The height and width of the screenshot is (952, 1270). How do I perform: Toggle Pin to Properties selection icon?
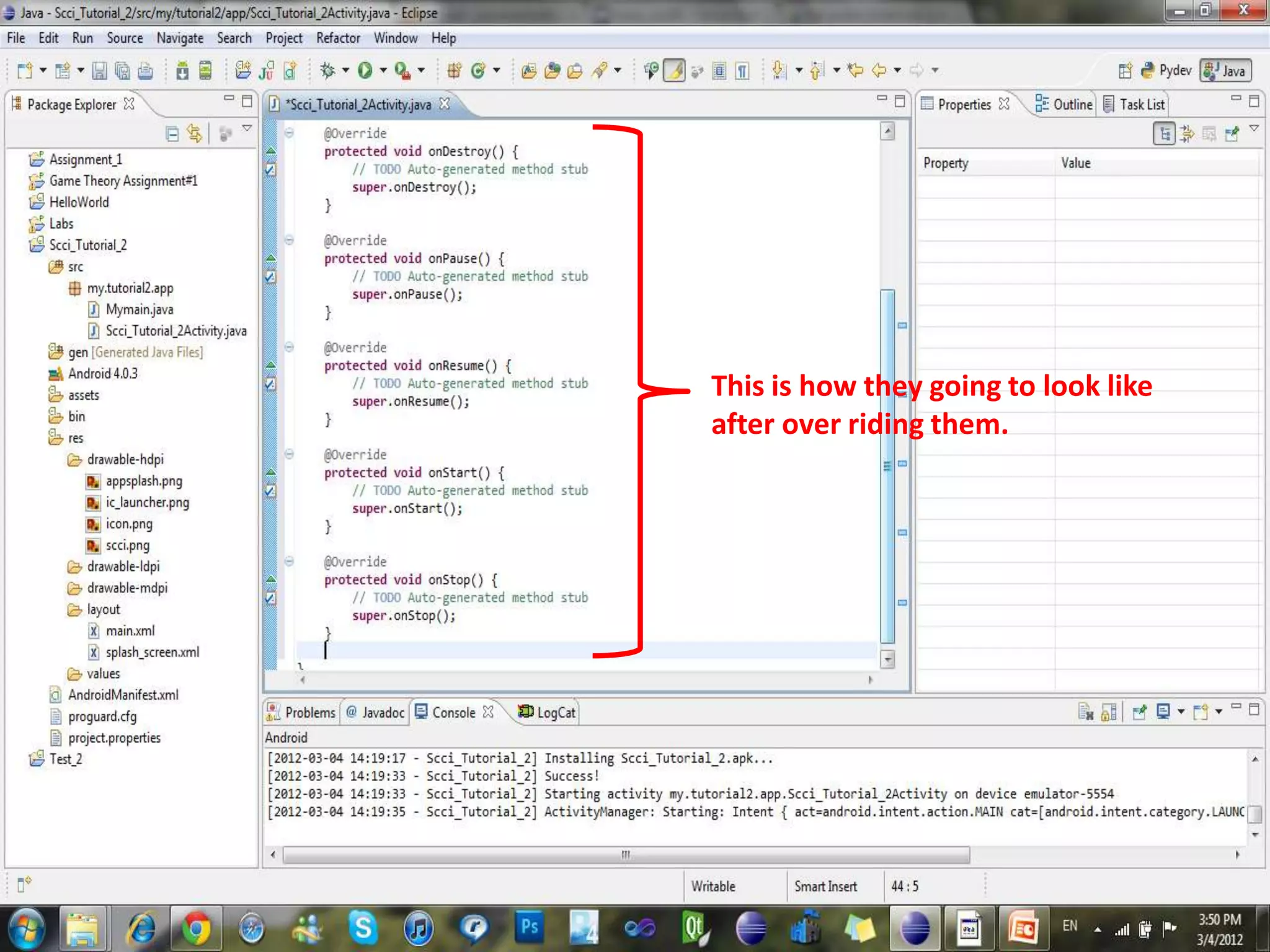[1232, 134]
